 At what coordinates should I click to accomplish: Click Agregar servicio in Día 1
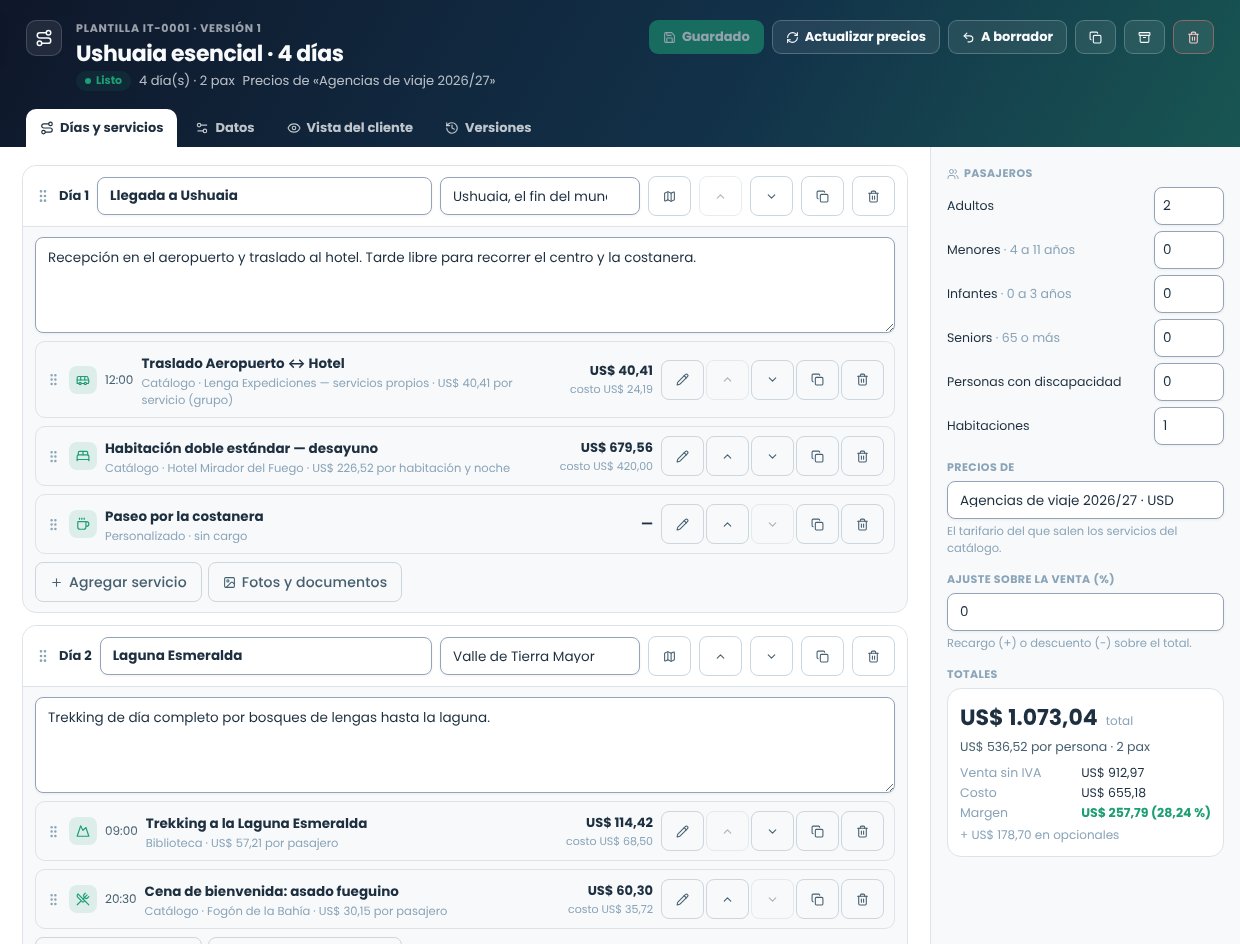pos(118,582)
